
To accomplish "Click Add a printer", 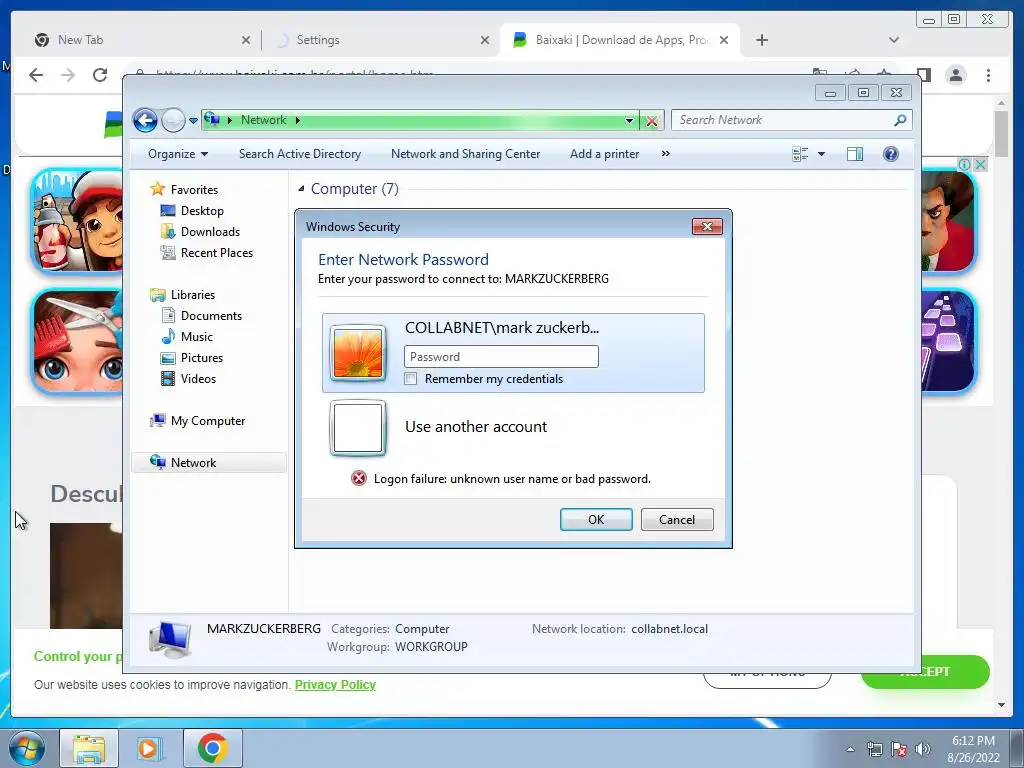I will click(x=604, y=154).
